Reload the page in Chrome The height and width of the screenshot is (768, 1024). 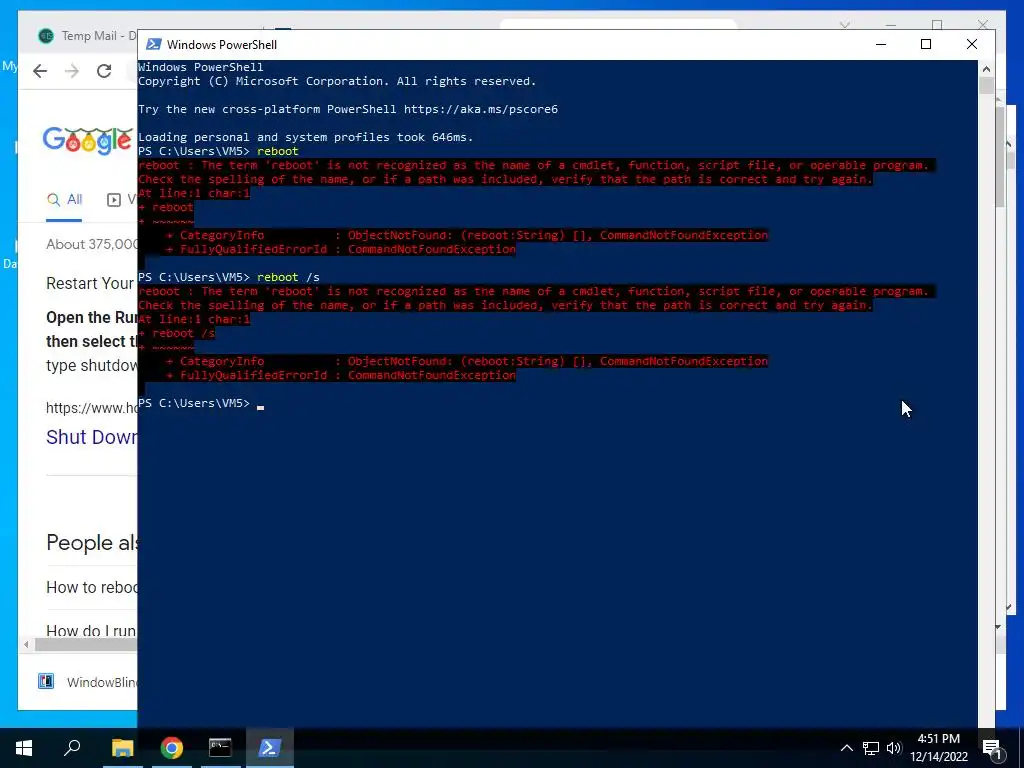coord(104,71)
